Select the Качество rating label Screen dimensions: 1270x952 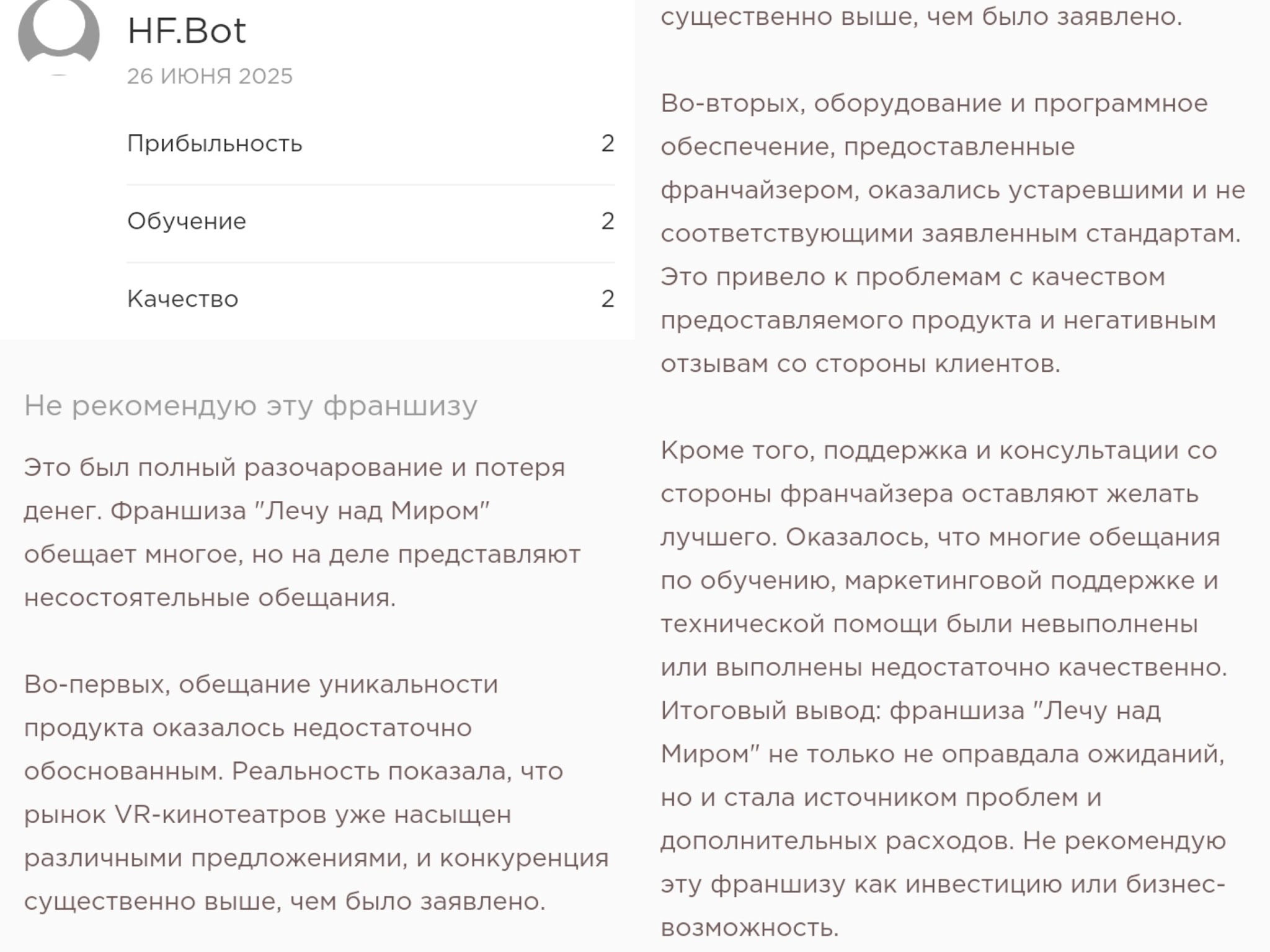coord(183,299)
